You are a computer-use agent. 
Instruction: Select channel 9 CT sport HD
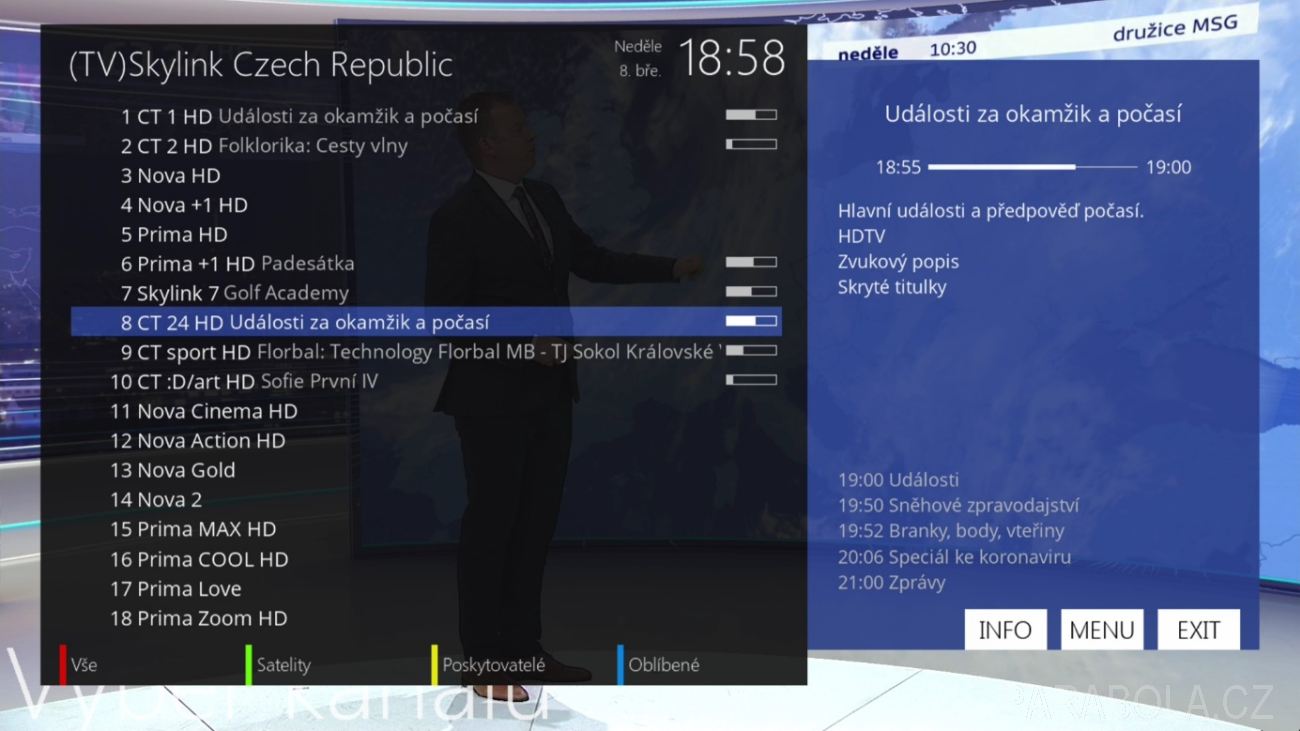[426, 352]
